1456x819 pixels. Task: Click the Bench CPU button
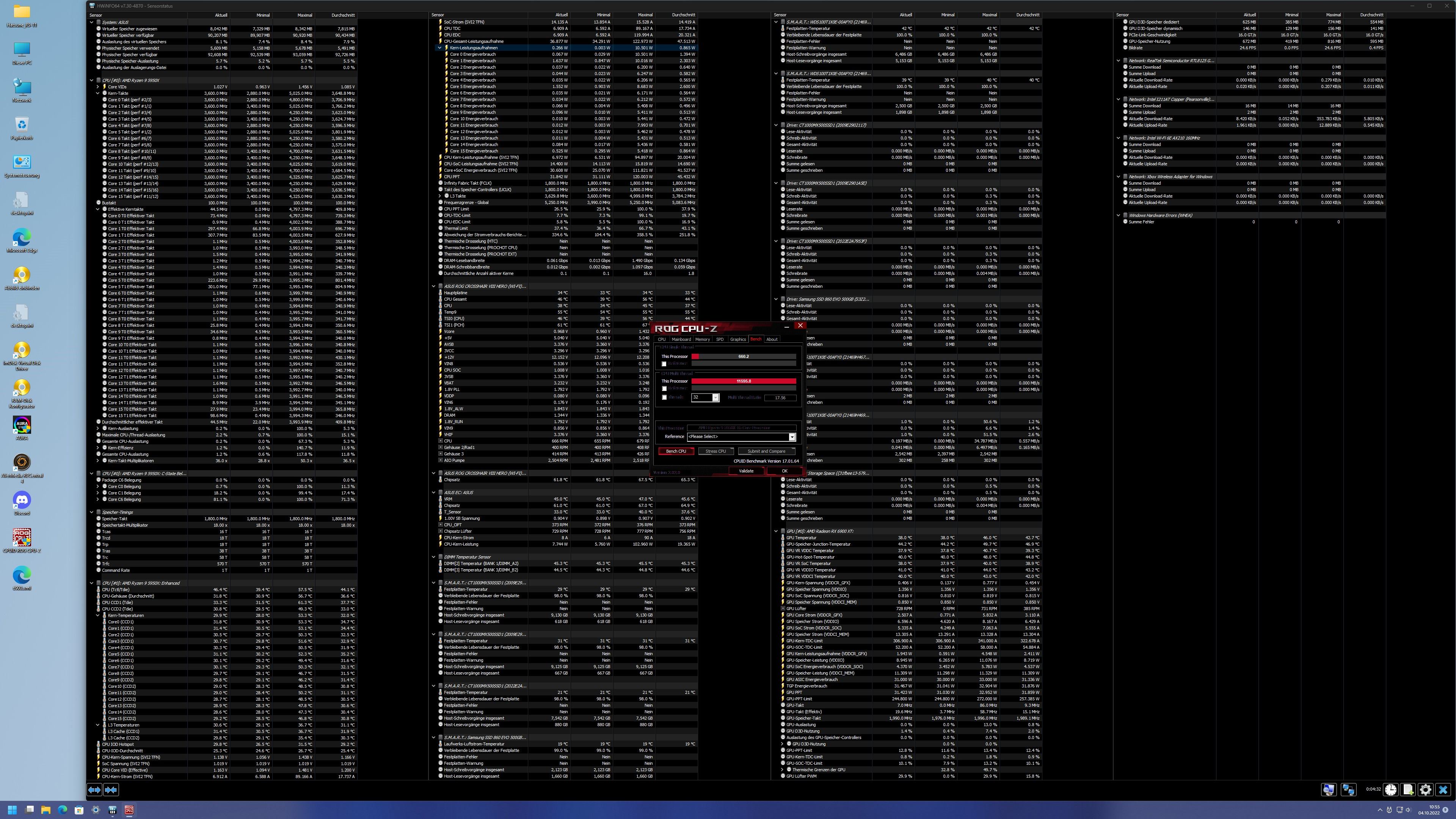676,451
